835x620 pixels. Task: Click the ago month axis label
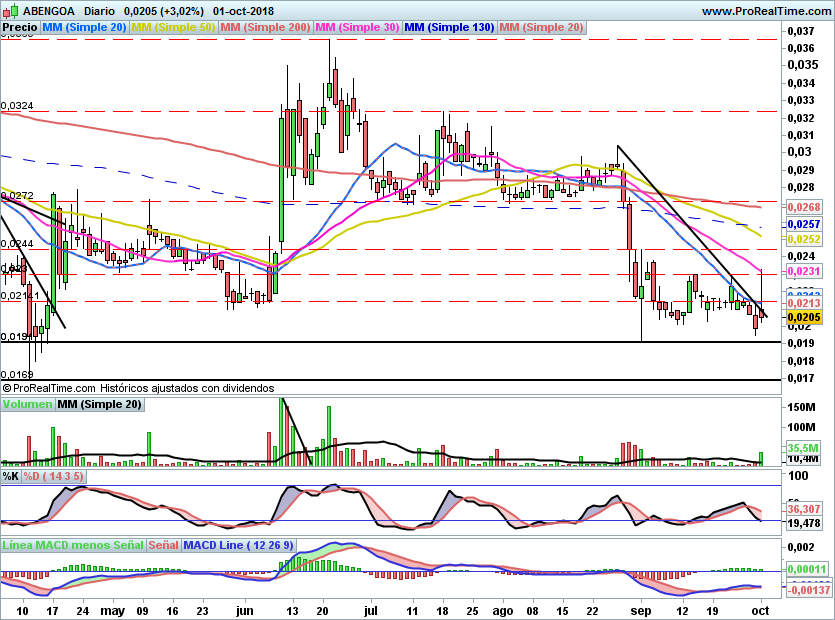click(x=503, y=610)
